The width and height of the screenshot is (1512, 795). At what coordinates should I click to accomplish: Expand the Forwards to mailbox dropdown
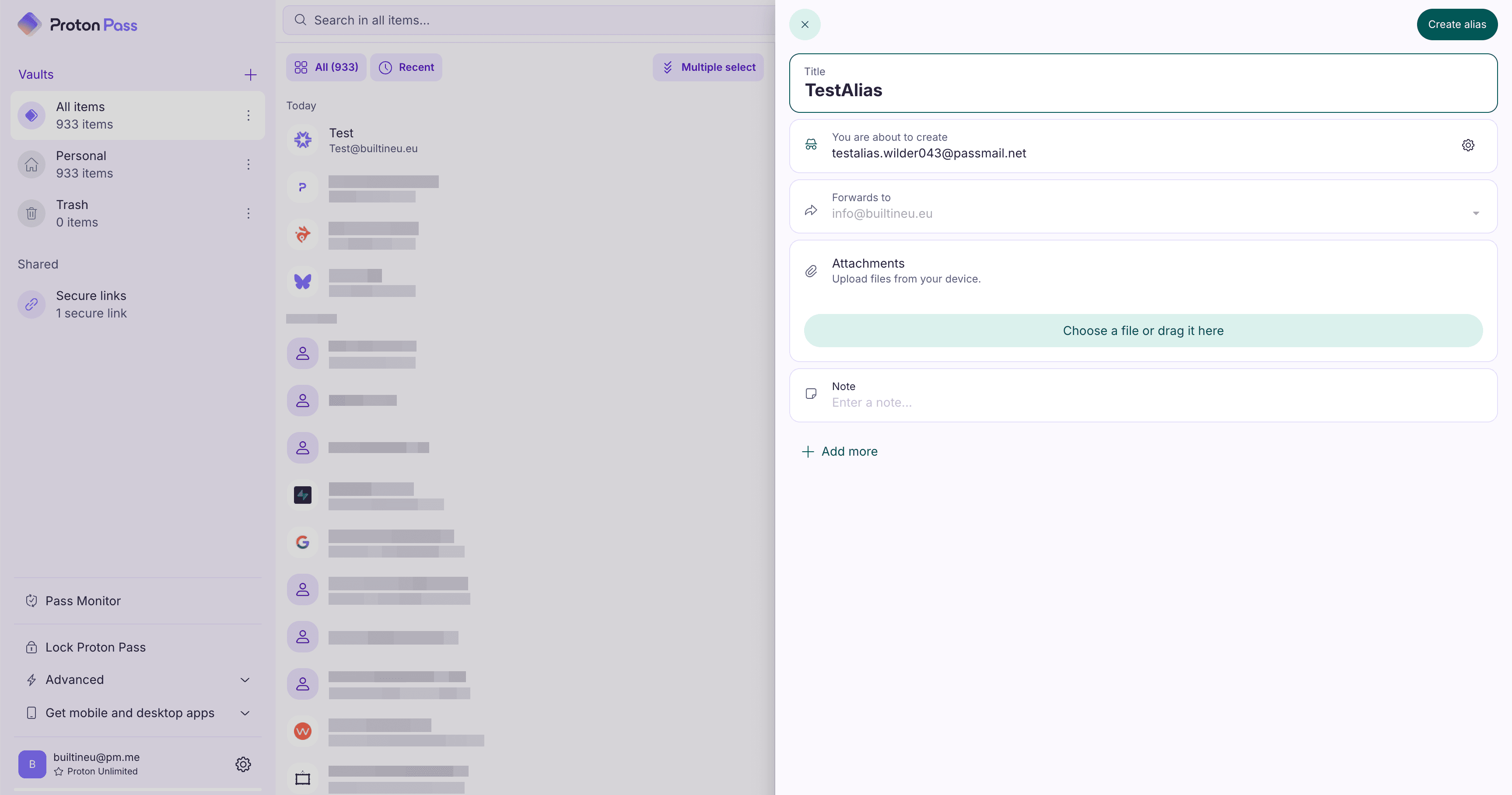click(x=1475, y=213)
